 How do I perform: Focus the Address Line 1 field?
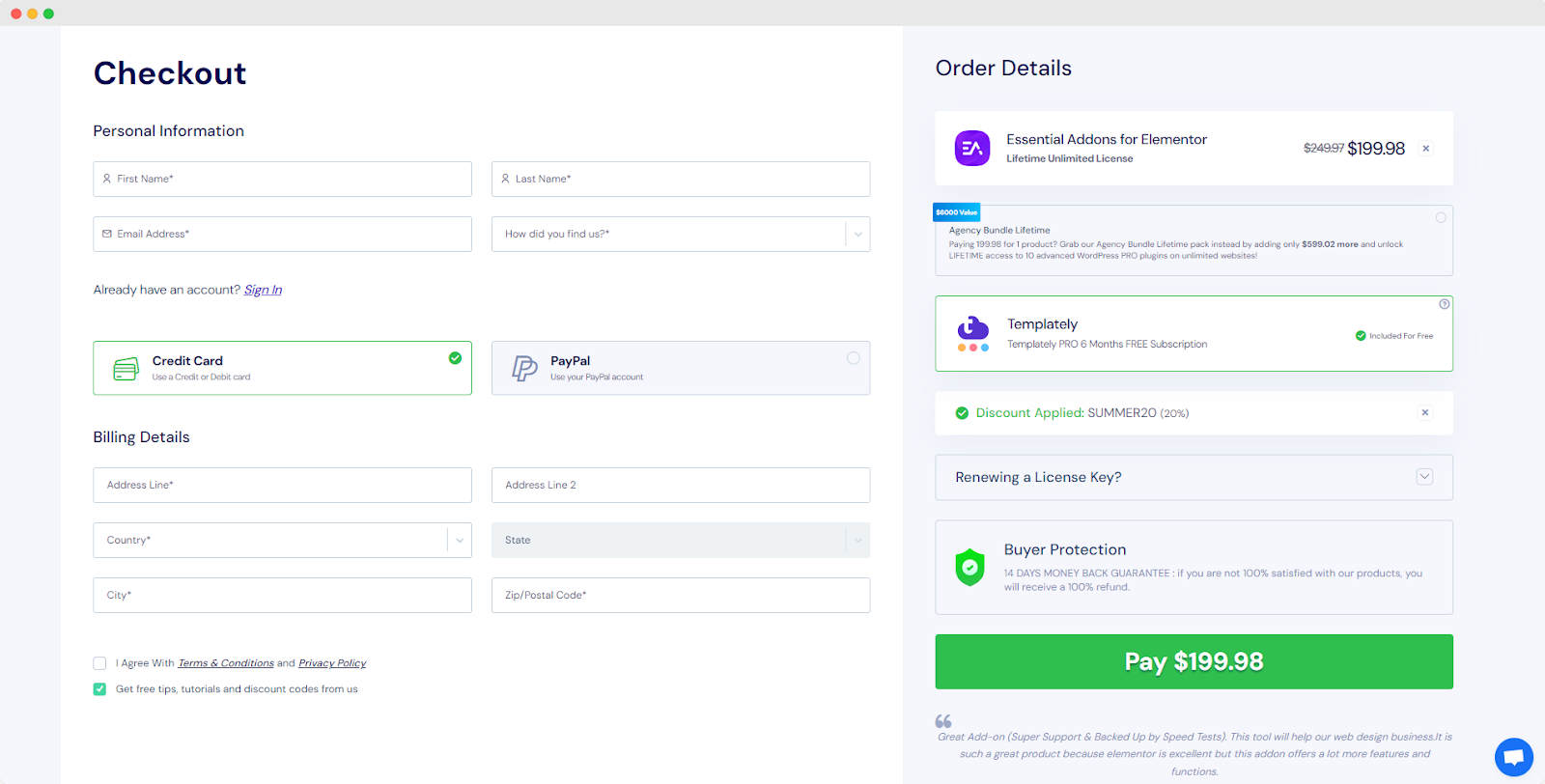282,485
